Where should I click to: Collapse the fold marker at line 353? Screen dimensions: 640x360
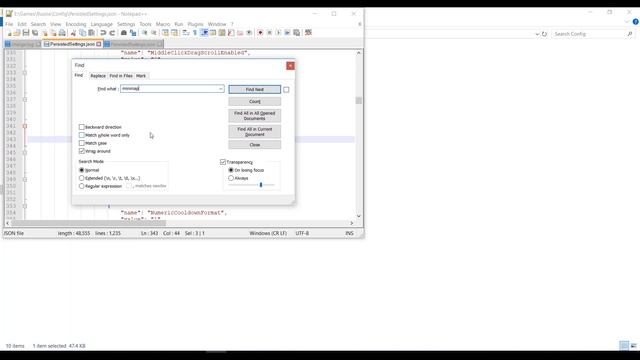[x=25, y=206]
